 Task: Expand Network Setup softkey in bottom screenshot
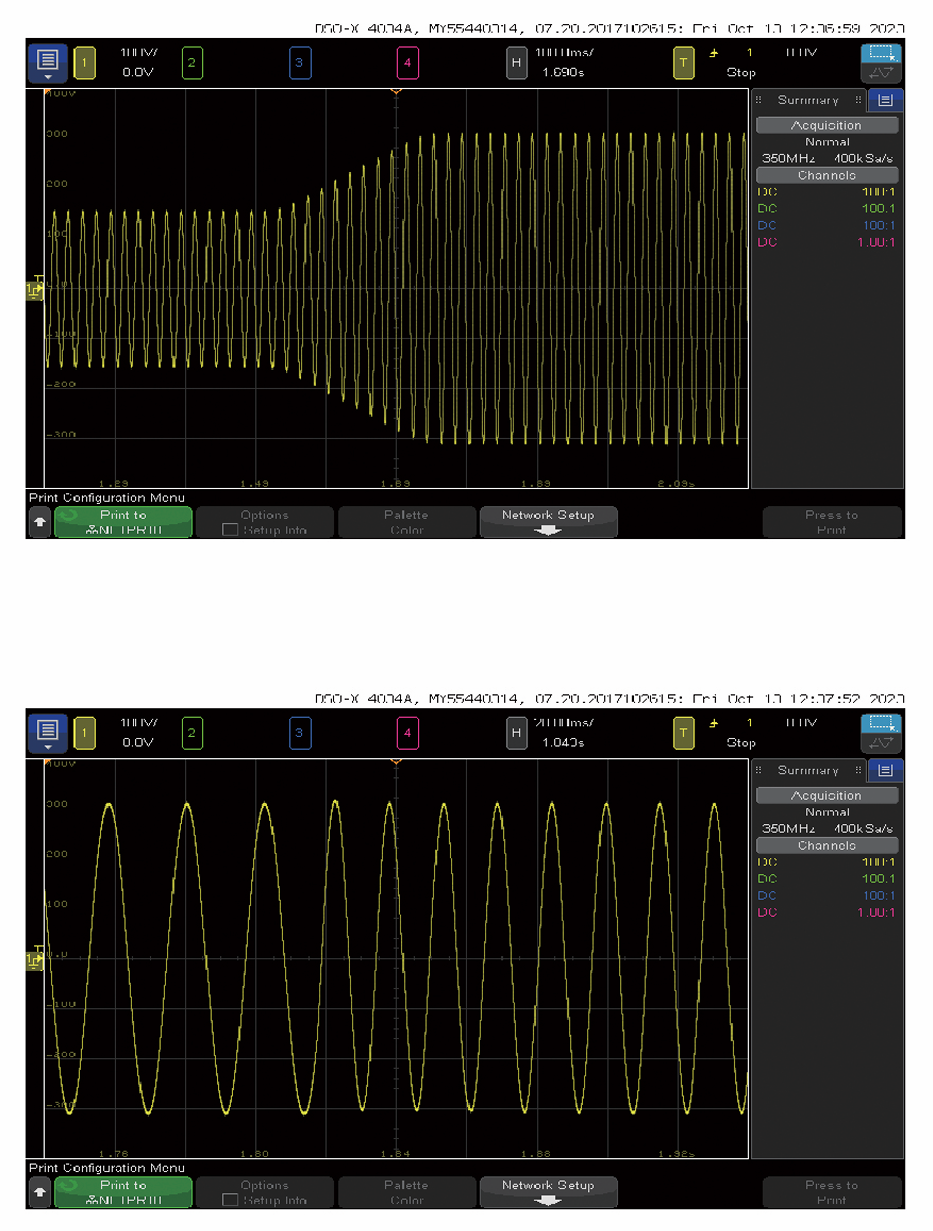[x=548, y=1192]
